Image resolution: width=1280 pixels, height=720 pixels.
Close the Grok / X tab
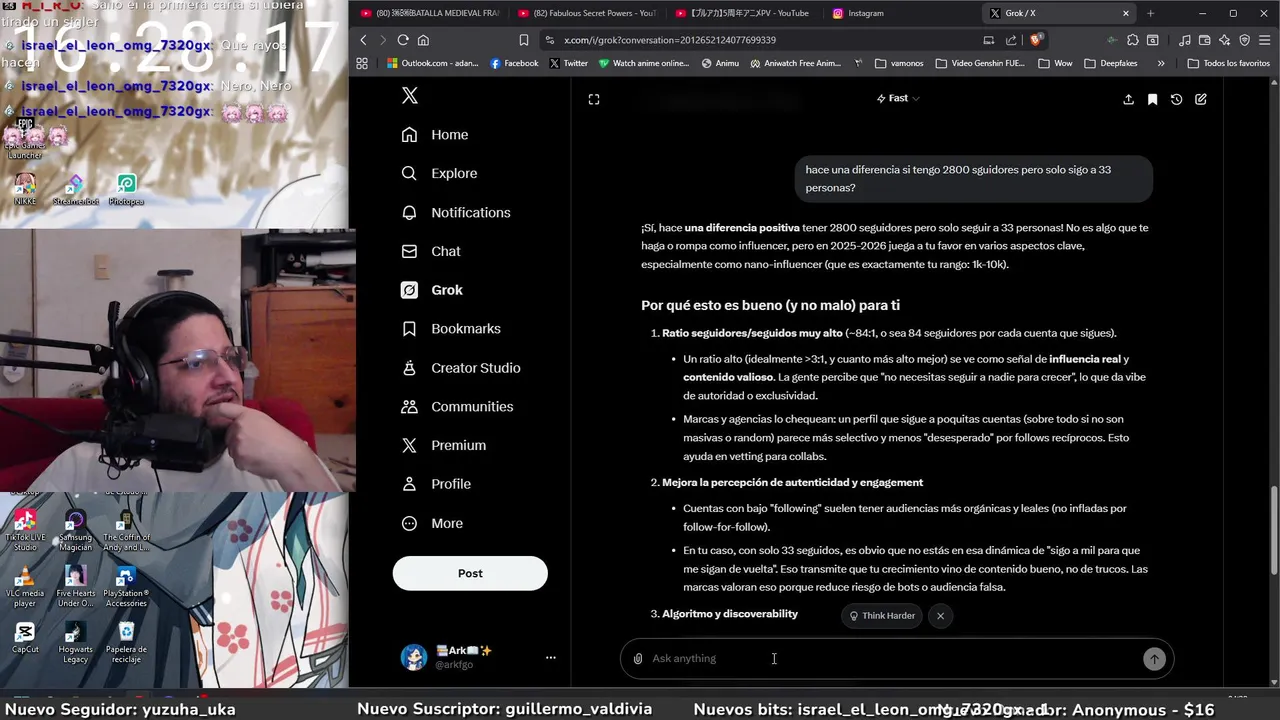click(1126, 13)
